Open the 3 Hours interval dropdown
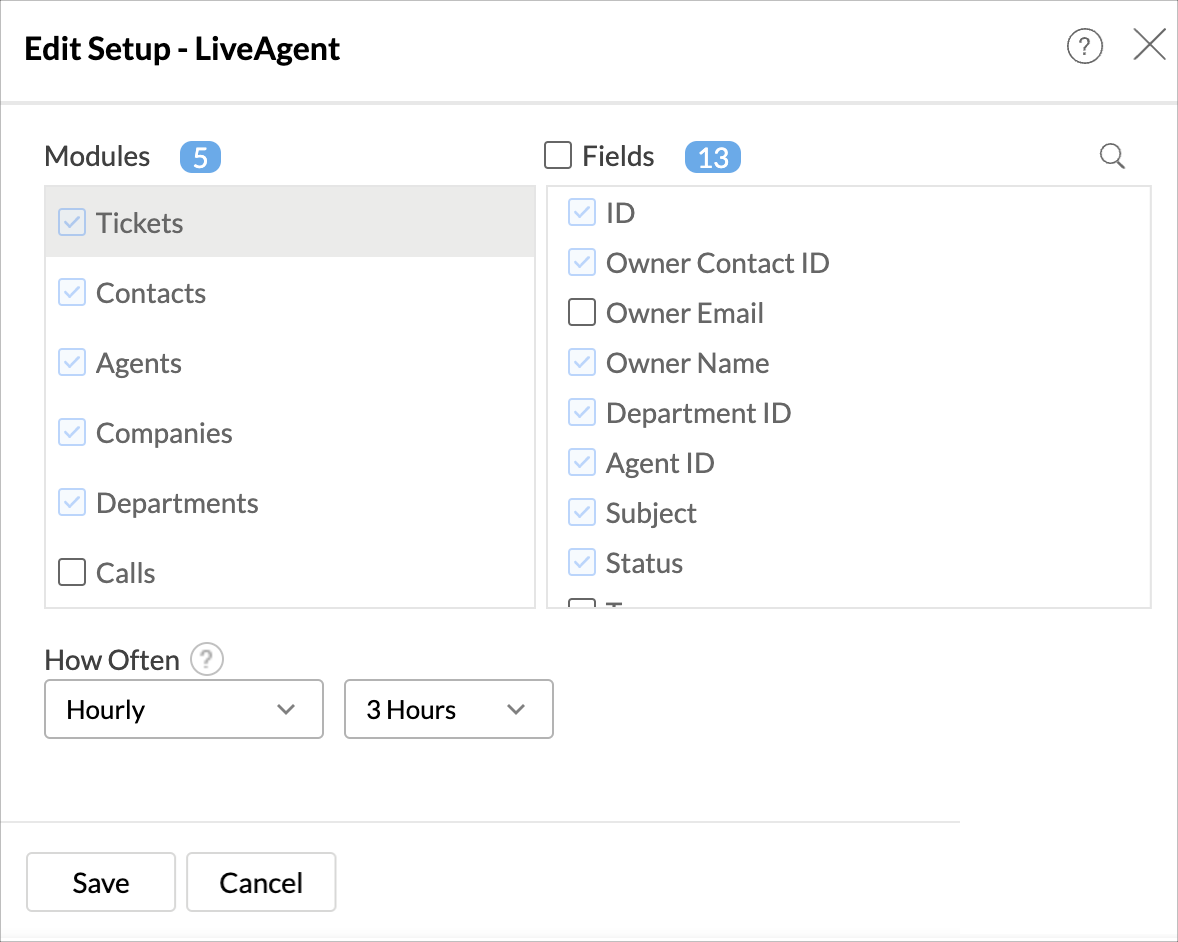The height and width of the screenshot is (942, 1178). (449, 709)
